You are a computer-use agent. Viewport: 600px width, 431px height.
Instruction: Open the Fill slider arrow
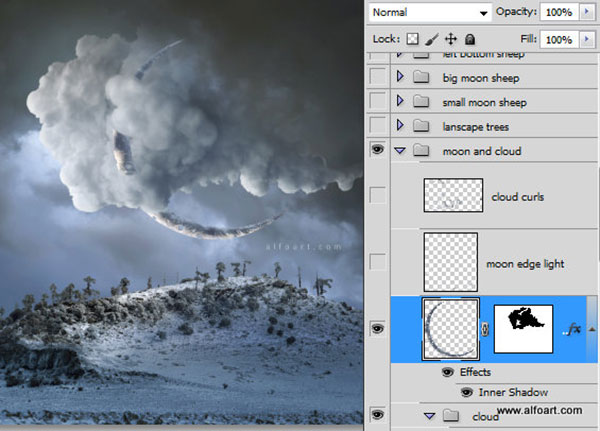tap(587, 39)
